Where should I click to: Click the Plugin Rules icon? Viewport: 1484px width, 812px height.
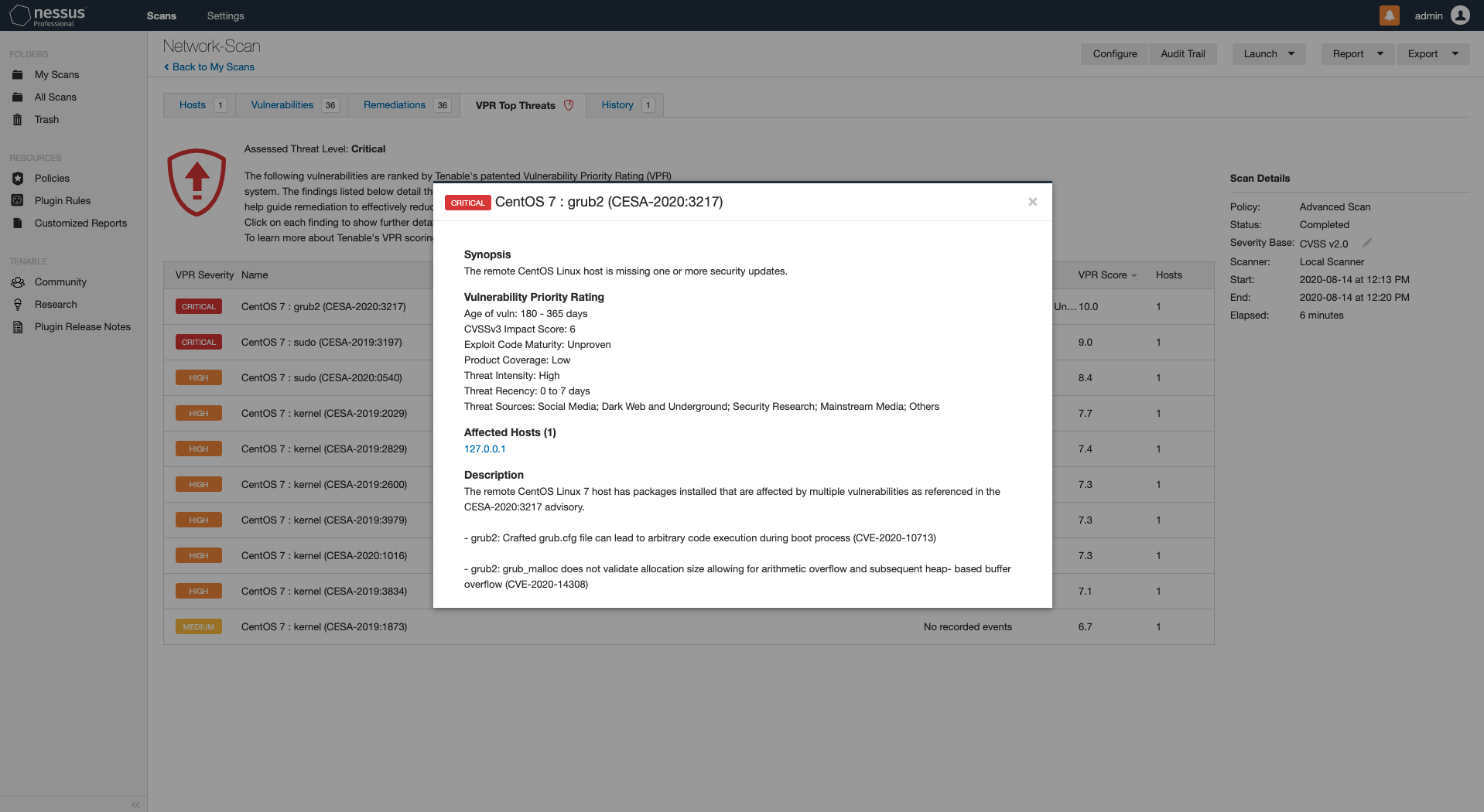coord(18,201)
